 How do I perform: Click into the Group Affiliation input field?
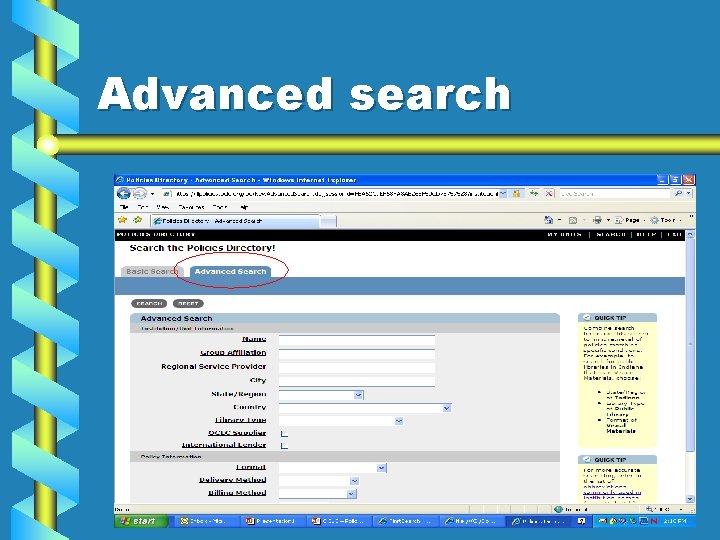point(357,354)
